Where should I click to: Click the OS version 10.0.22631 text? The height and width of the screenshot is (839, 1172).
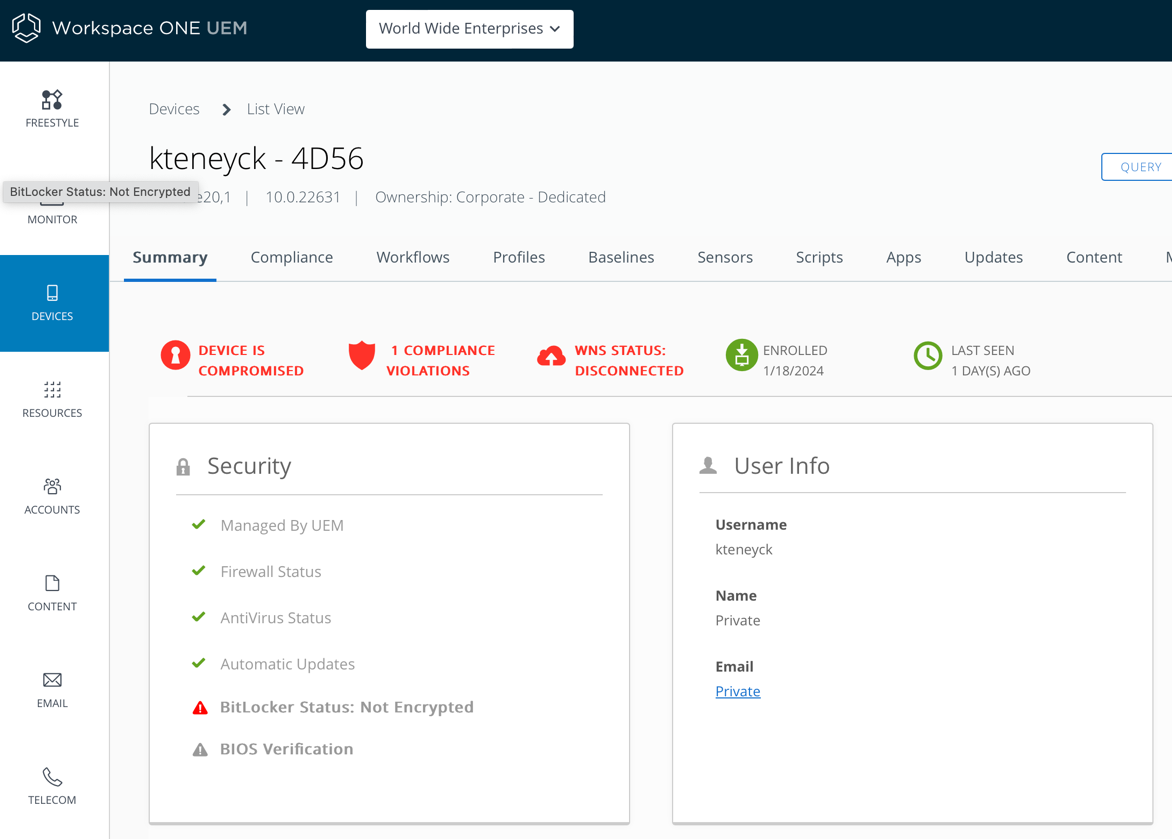click(303, 197)
